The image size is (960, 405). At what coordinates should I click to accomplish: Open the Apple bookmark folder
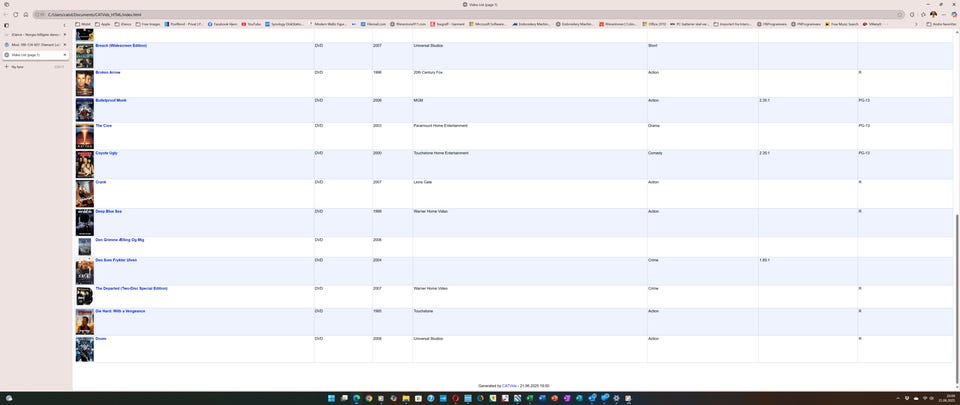tap(102, 24)
